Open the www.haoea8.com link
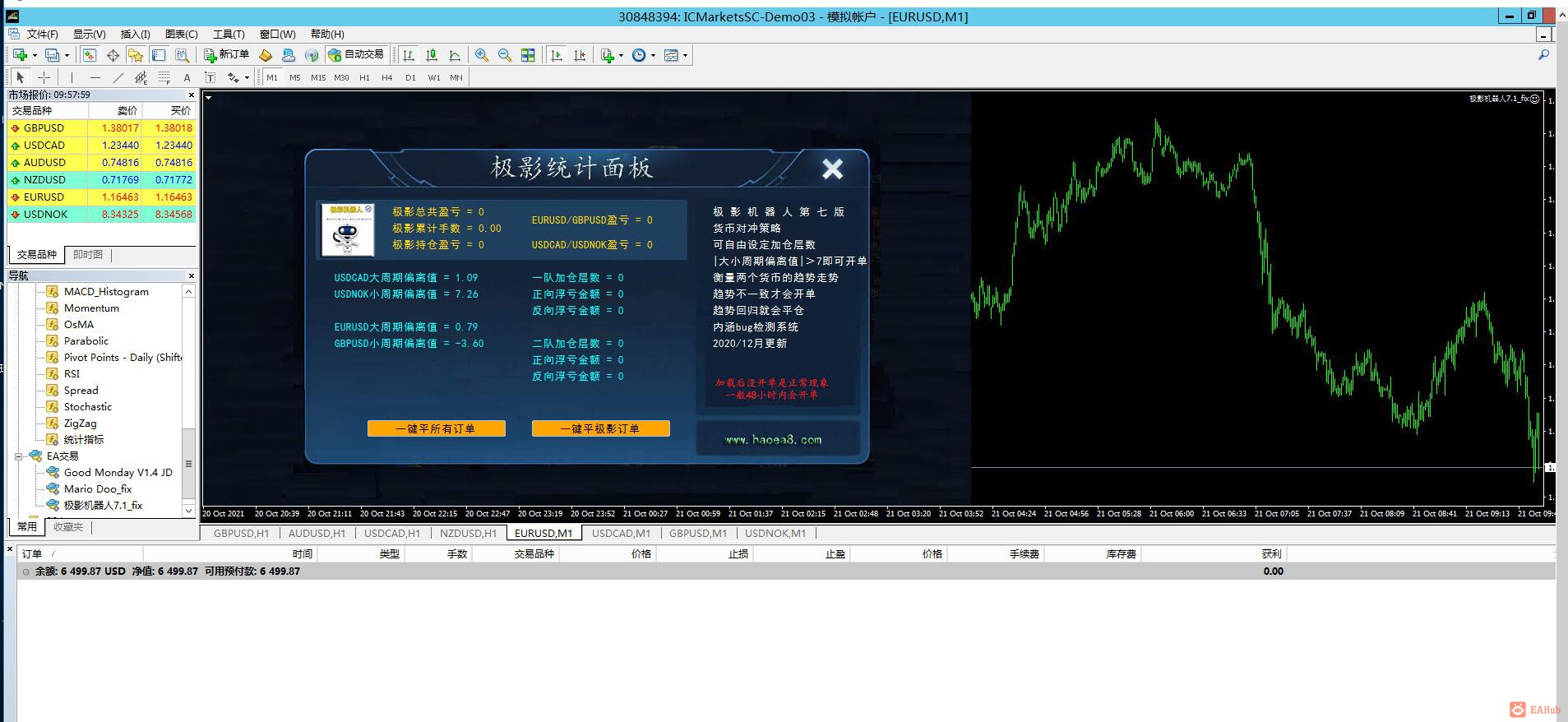 point(773,440)
